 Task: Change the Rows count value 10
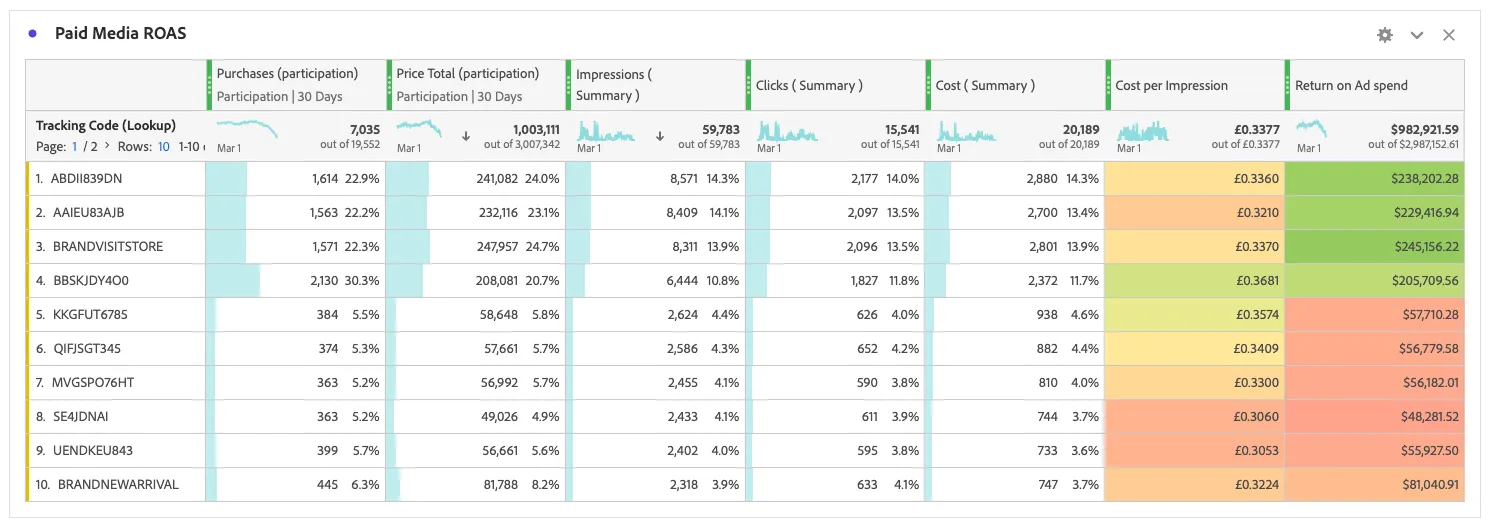coord(163,146)
